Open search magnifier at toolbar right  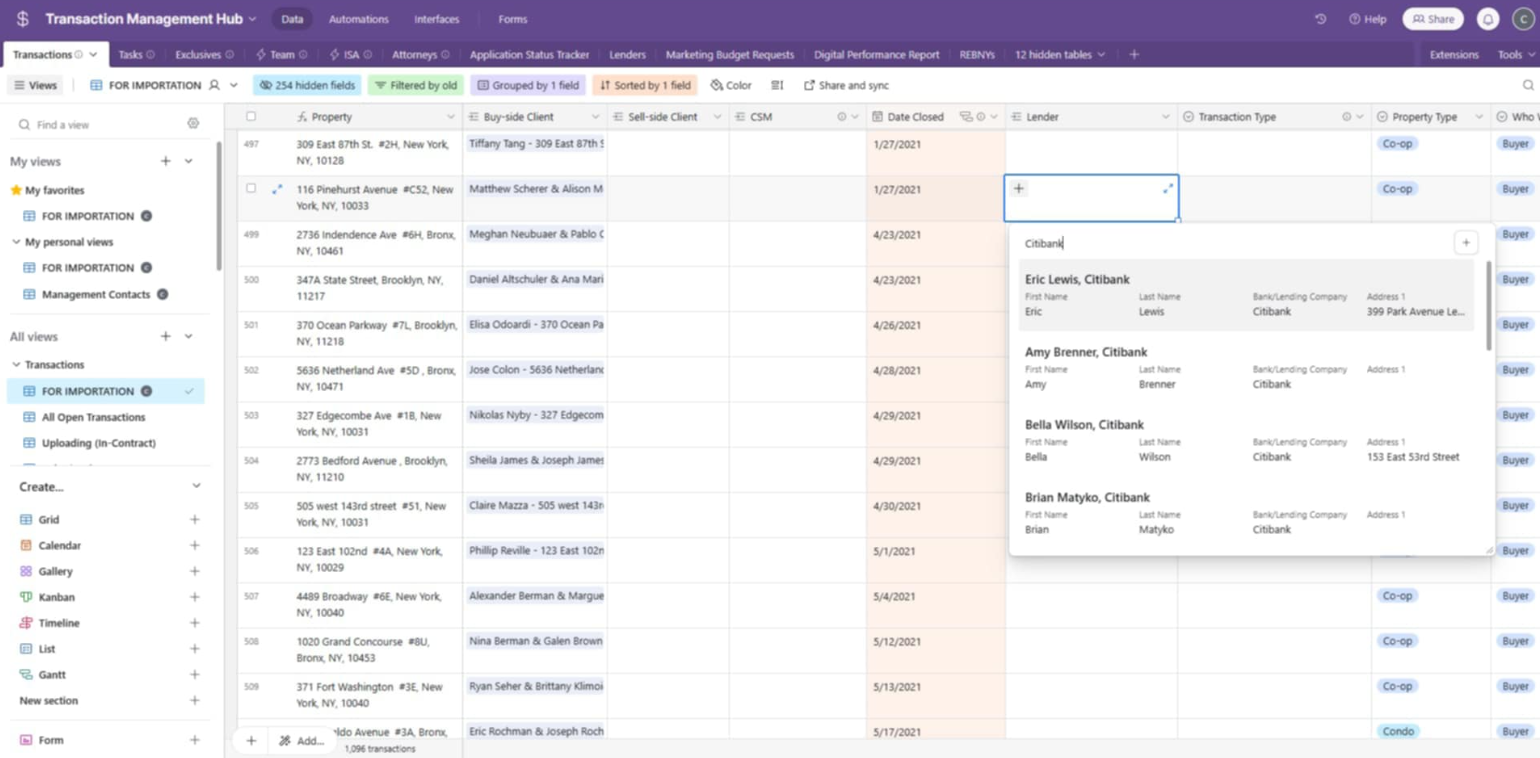1528,85
